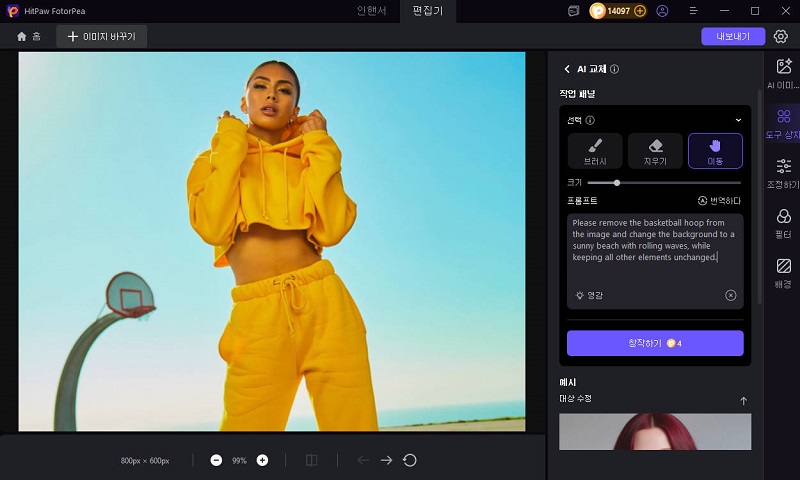Open the Adjust (조정하기) sliders panel
Image resolution: width=800 pixels, height=480 pixels.
coord(783,172)
